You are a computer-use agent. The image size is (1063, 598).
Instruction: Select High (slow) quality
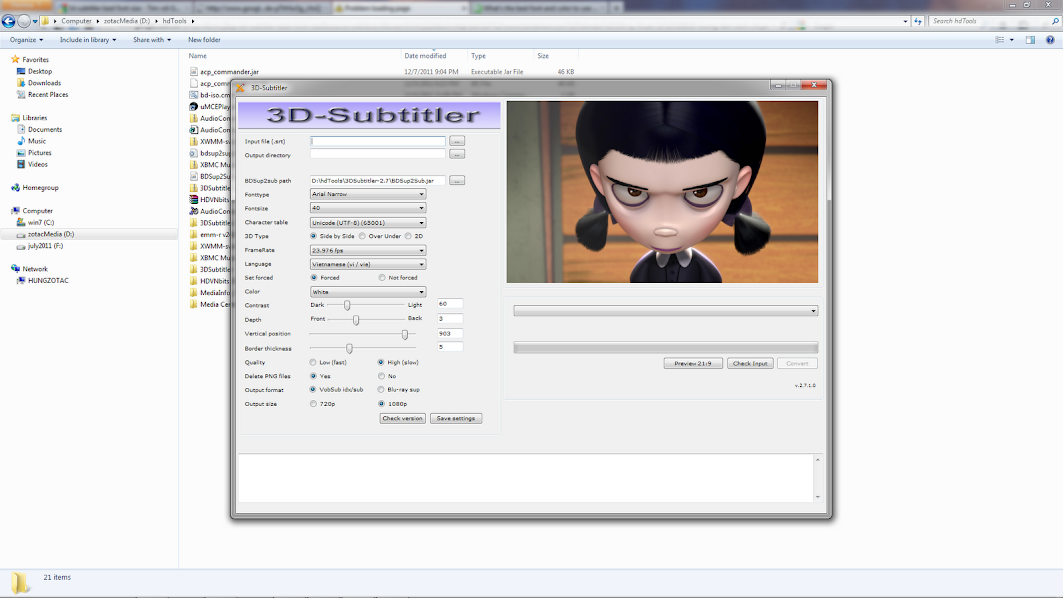pyautogui.click(x=381, y=362)
